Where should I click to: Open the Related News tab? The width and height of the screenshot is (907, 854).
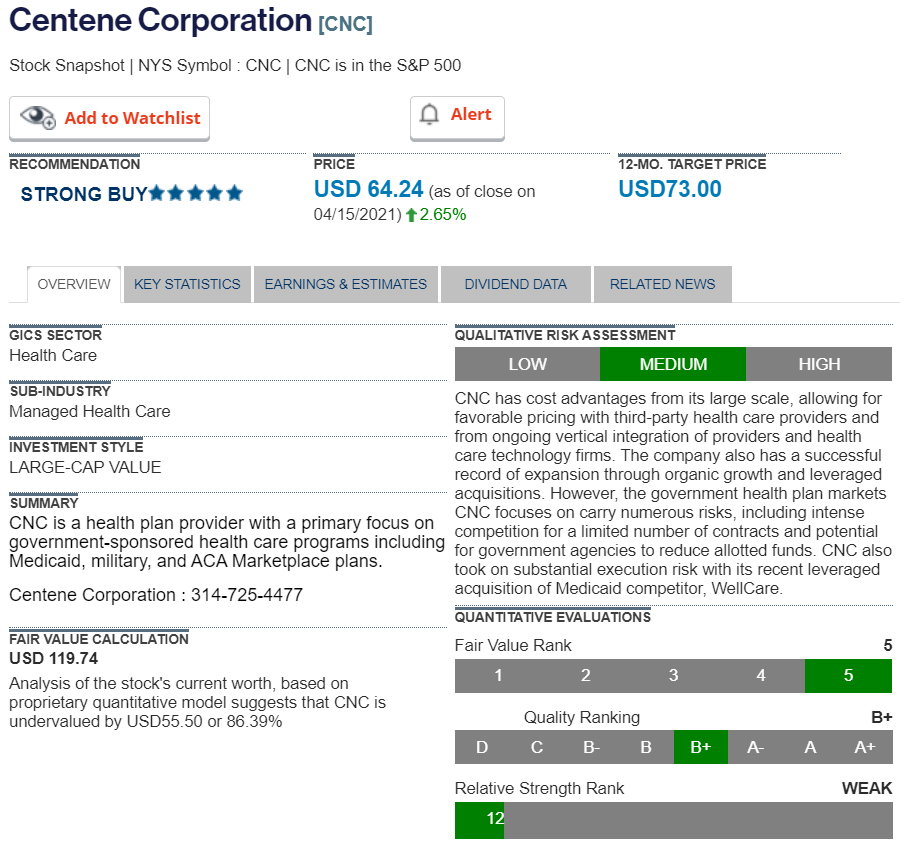click(x=662, y=284)
